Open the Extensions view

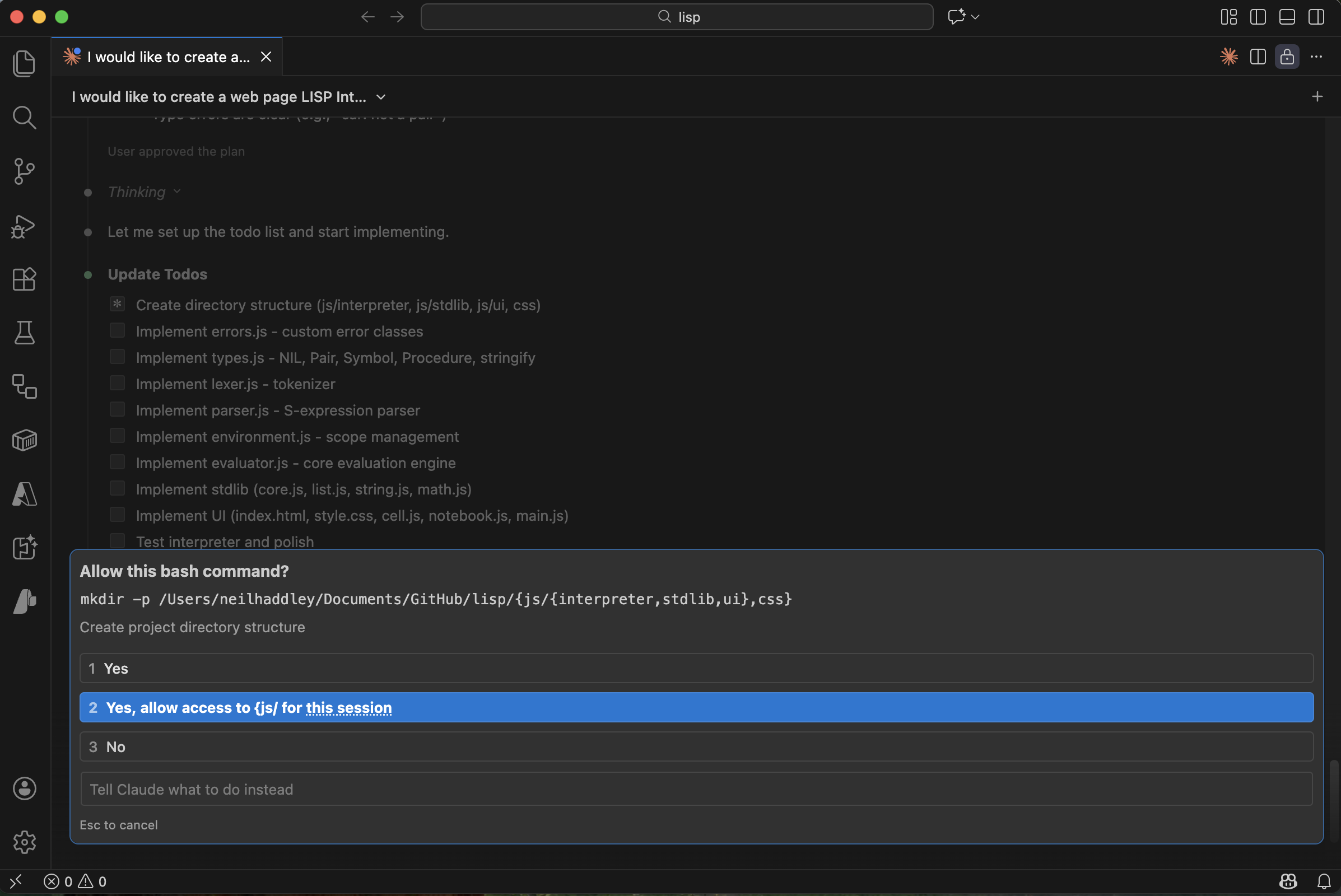(24, 279)
